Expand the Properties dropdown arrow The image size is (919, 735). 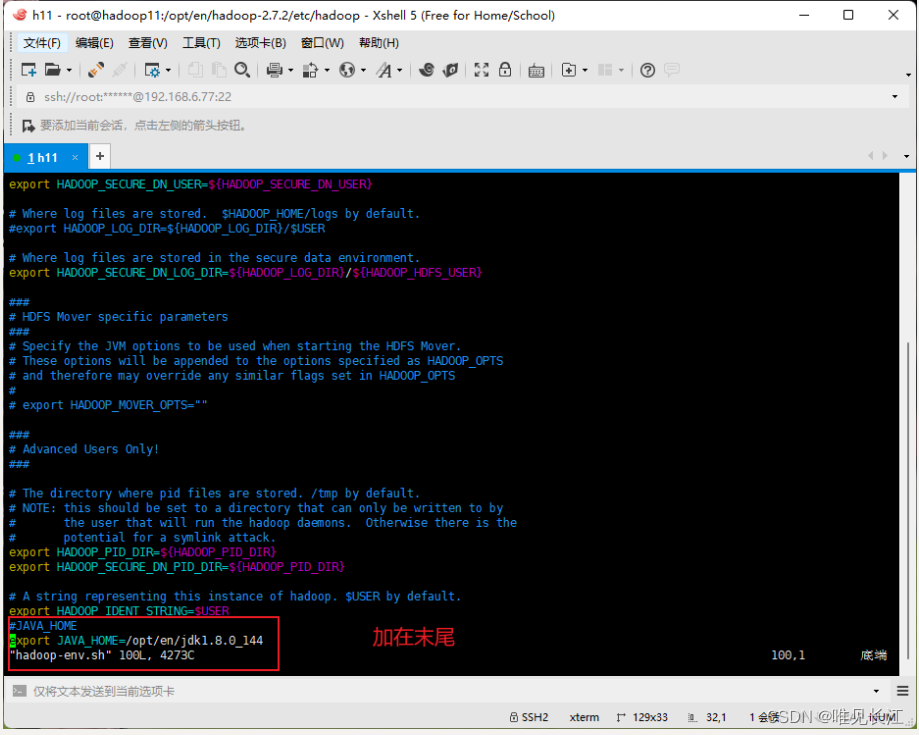[168, 70]
